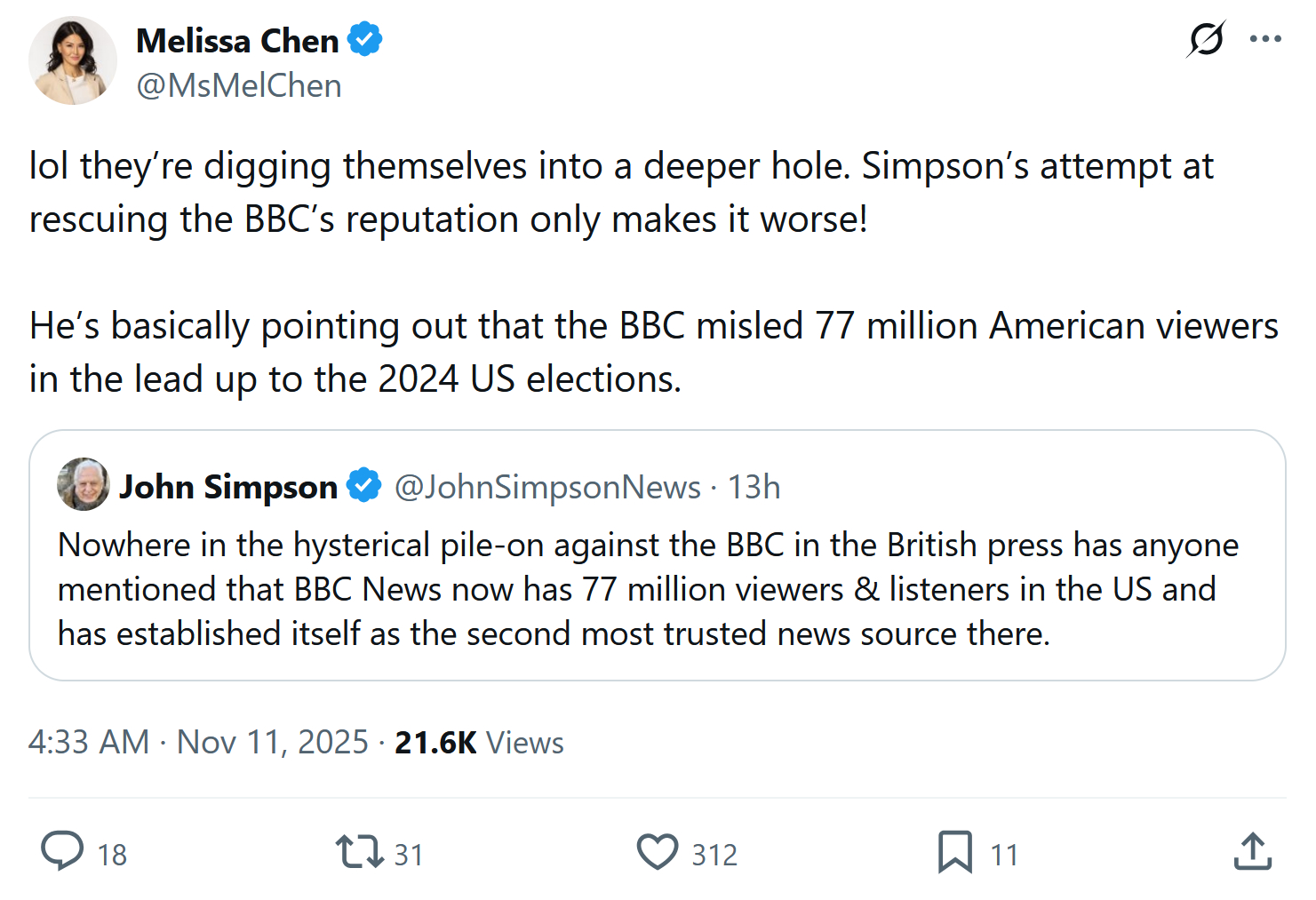Repost this tweet with the retweet icon
1316x900 pixels.
[358, 851]
